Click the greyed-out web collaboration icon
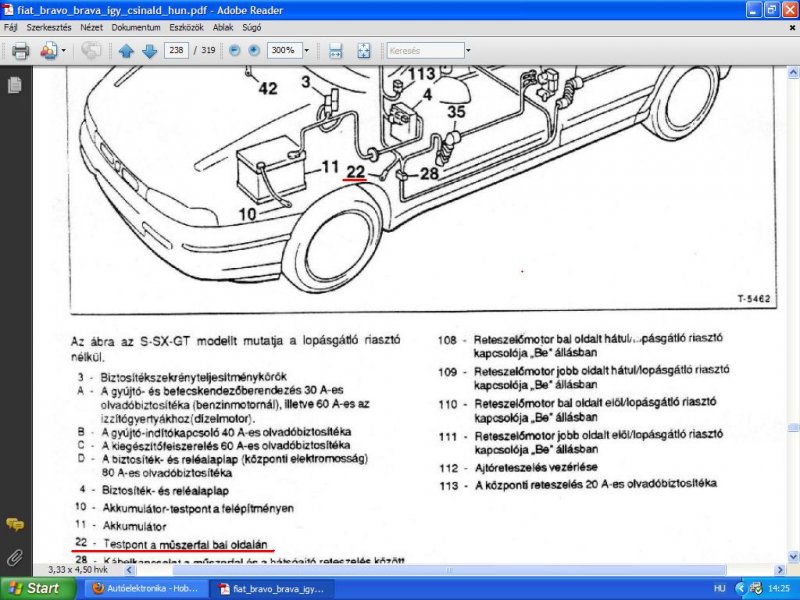This screenshot has height=600, width=800. 91,51
